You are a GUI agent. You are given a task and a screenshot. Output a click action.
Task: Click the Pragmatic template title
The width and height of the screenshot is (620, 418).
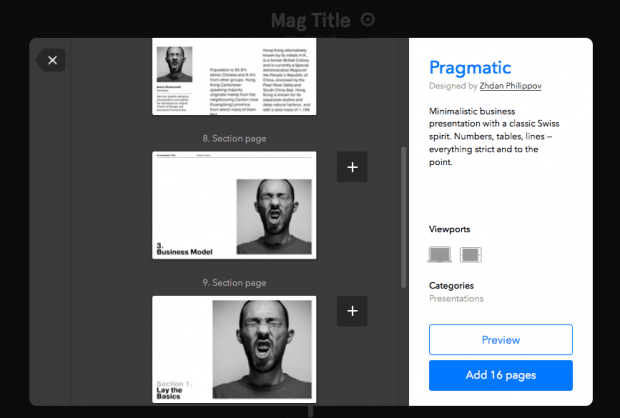[469, 68]
